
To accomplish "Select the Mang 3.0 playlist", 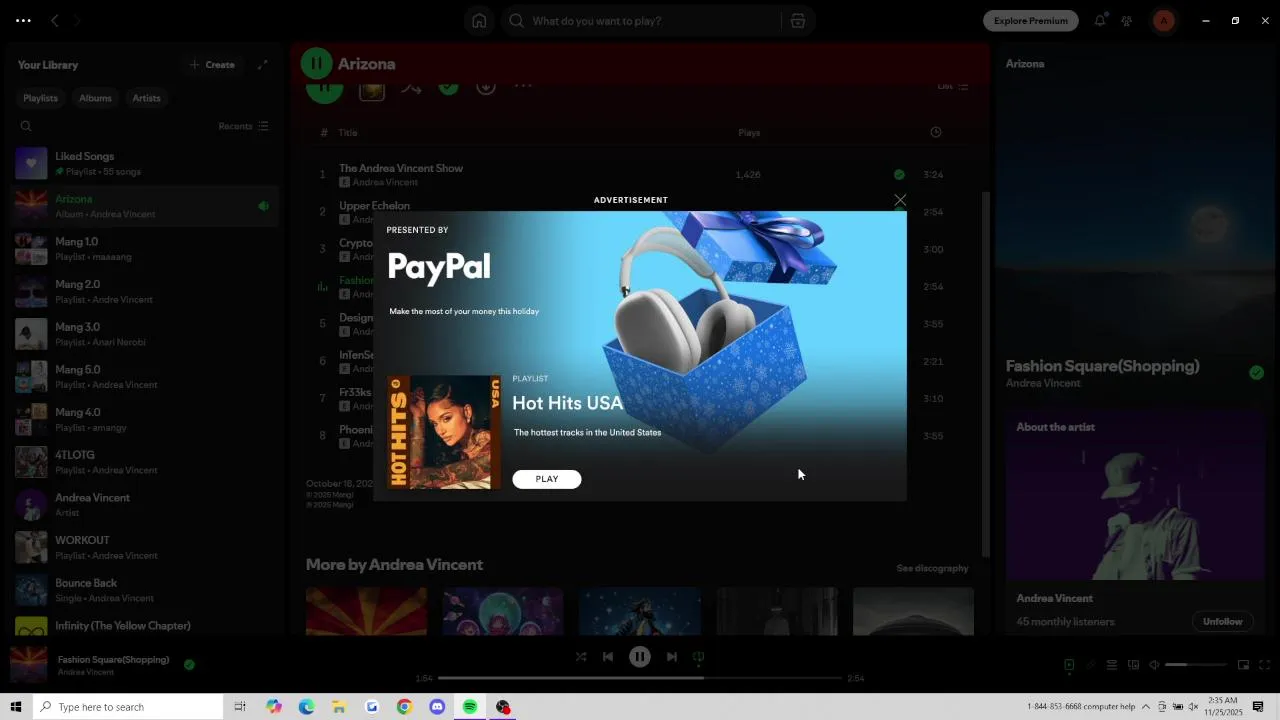I will click(143, 334).
